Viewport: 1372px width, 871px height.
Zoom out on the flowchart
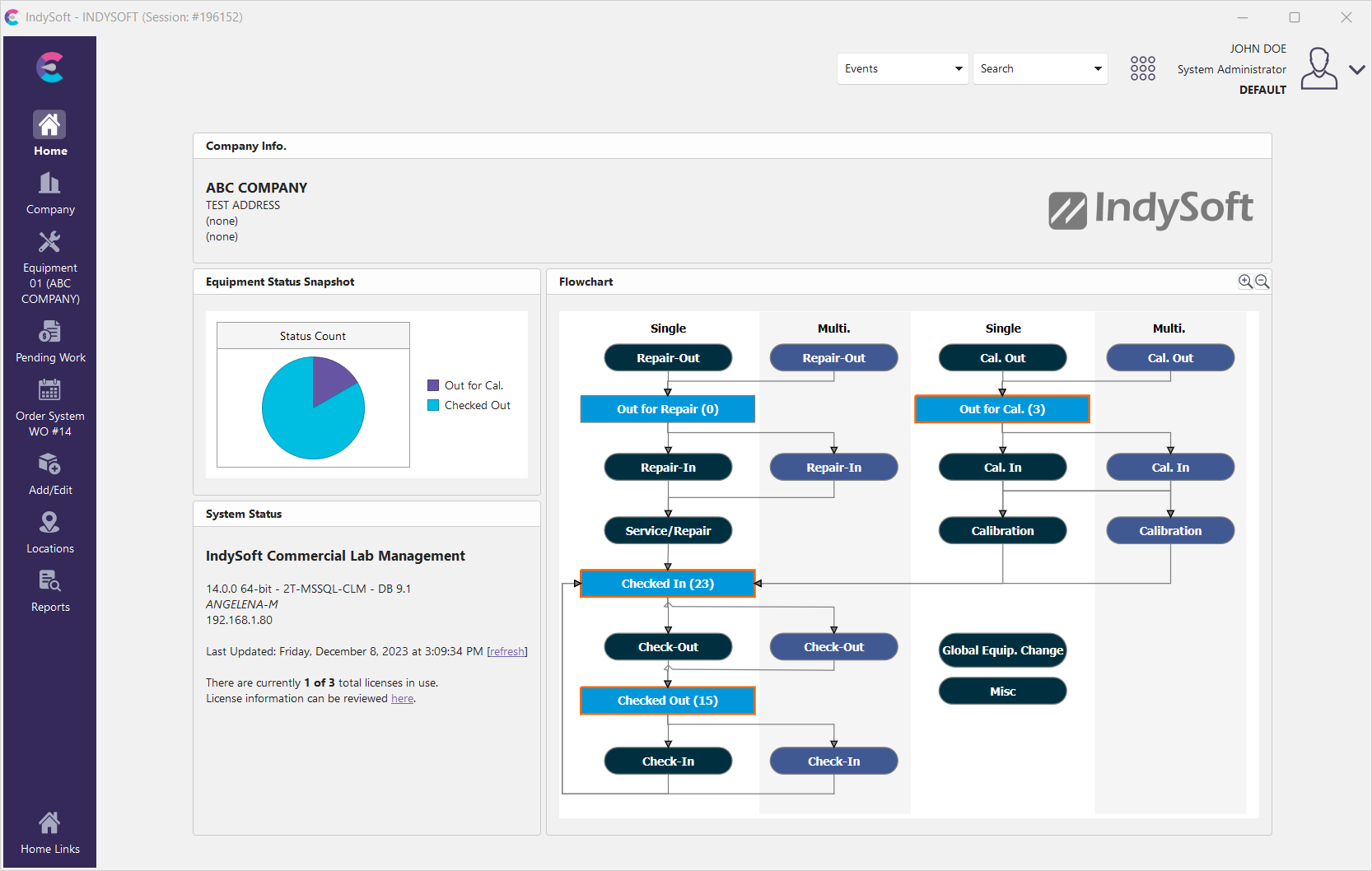pyautogui.click(x=1262, y=282)
